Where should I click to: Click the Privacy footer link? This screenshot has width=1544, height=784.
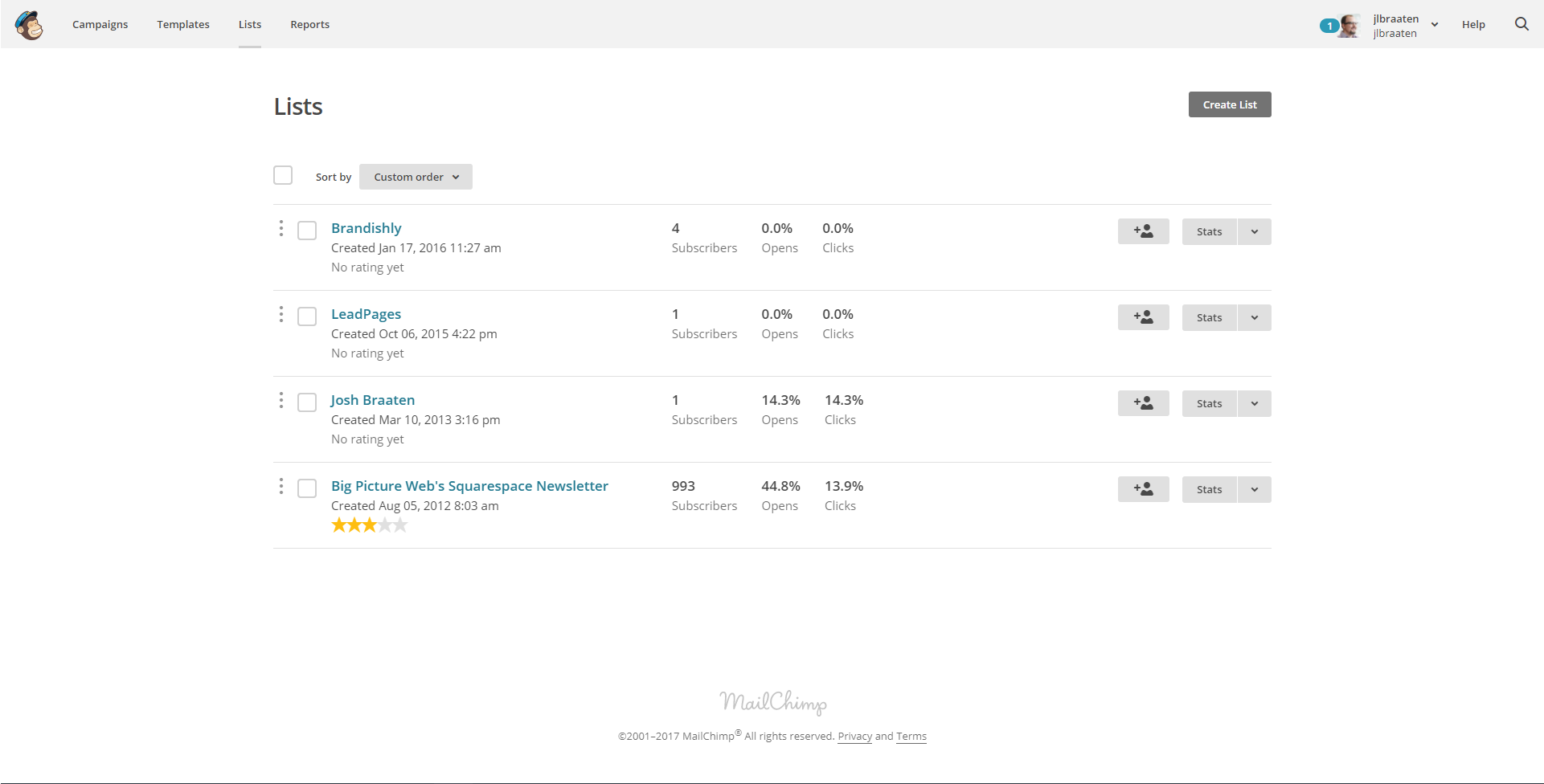854,736
